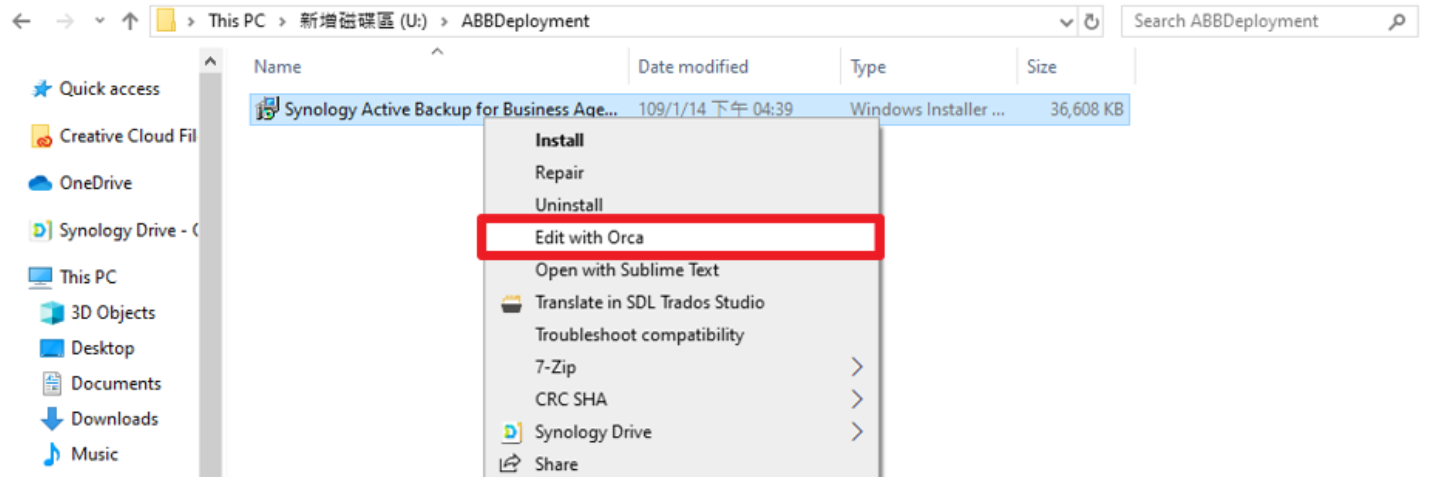This screenshot has width=1429, height=477.
Task: Click the Back navigation arrow
Action: (x=21, y=21)
